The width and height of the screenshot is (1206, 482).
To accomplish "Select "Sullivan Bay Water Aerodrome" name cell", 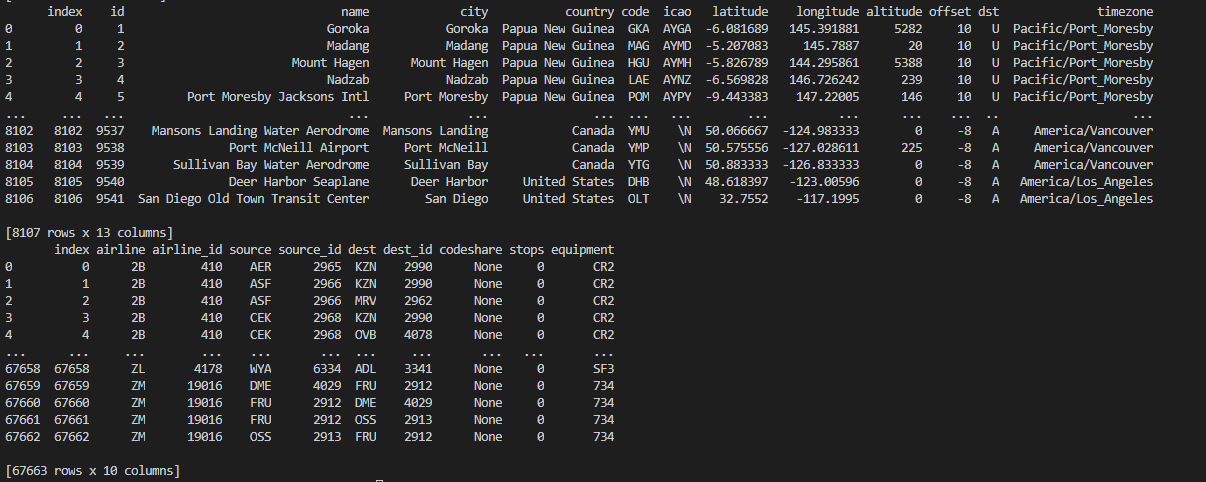I will 271,165.
